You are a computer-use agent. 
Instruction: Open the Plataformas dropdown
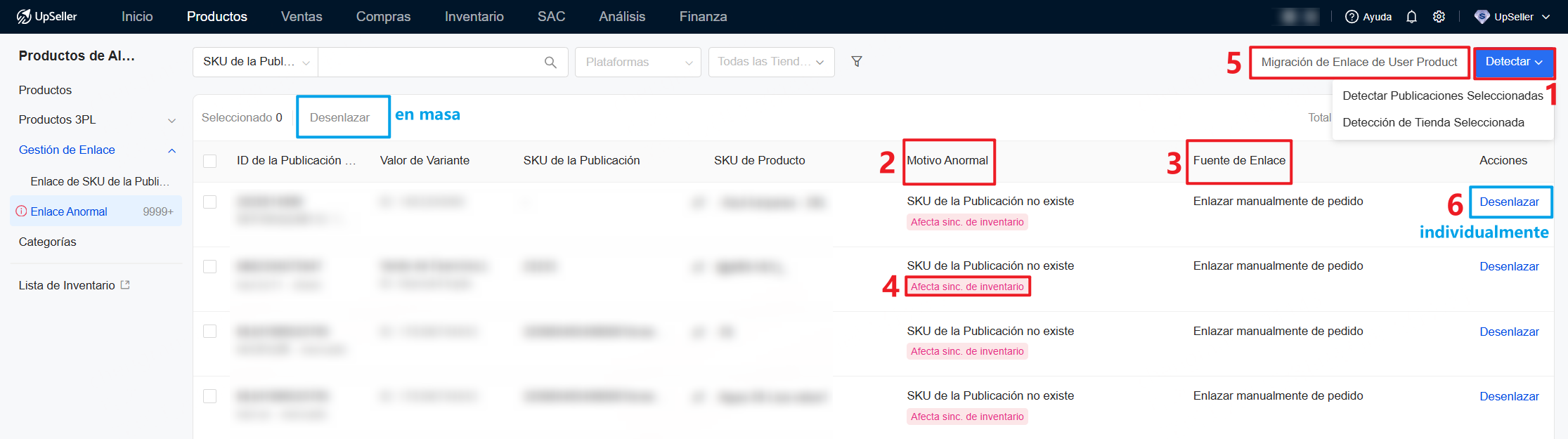pos(637,62)
